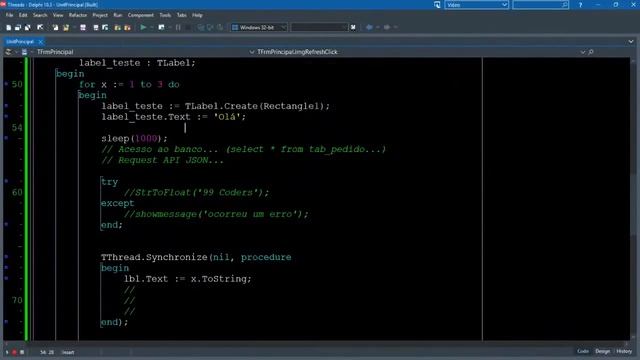
Task: Click the sync icon left of TFrmPrincipal
Action: click(x=8, y=52)
